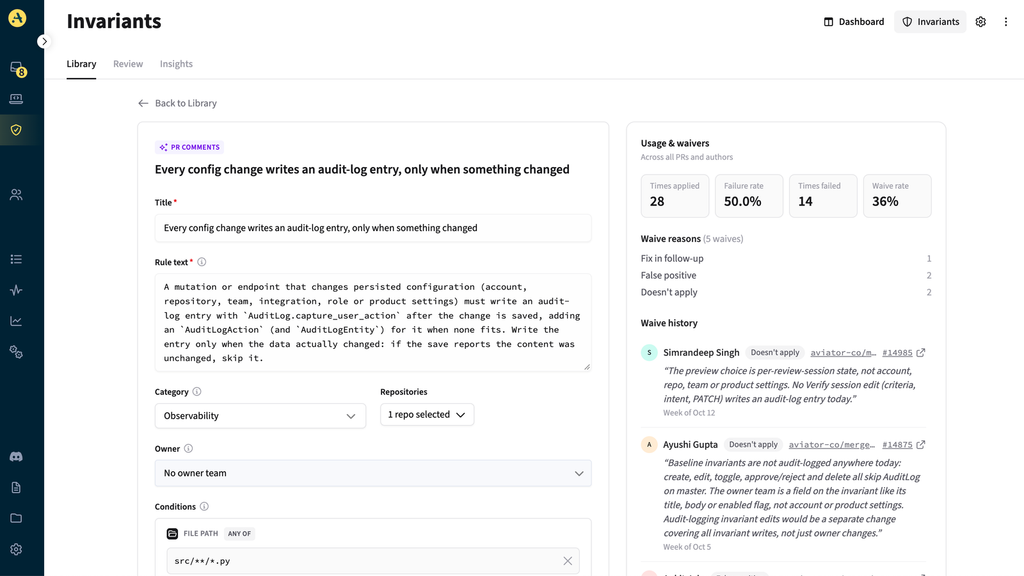Click the info icon beside Conditions
Image resolution: width=1024 pixels, height=576 pixels.
(x=204, y=507)
